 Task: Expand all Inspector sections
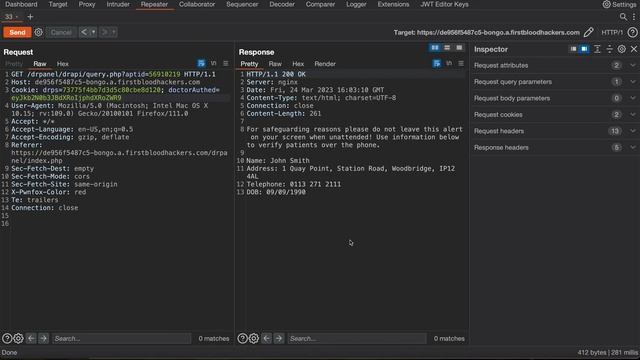click(x=597, y=49)
